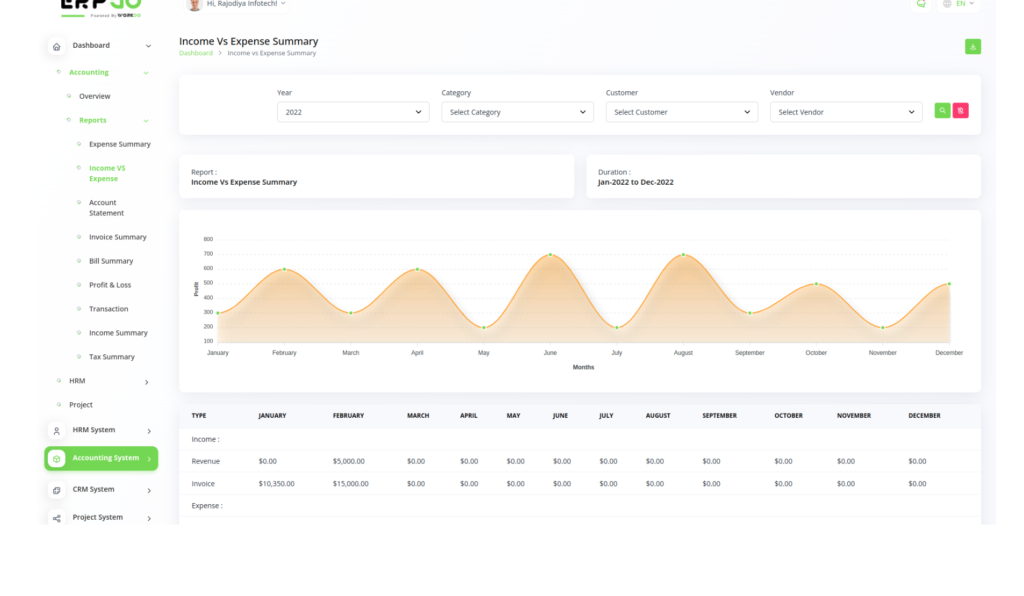Open the Select Category dropdown

pos(517,112)
